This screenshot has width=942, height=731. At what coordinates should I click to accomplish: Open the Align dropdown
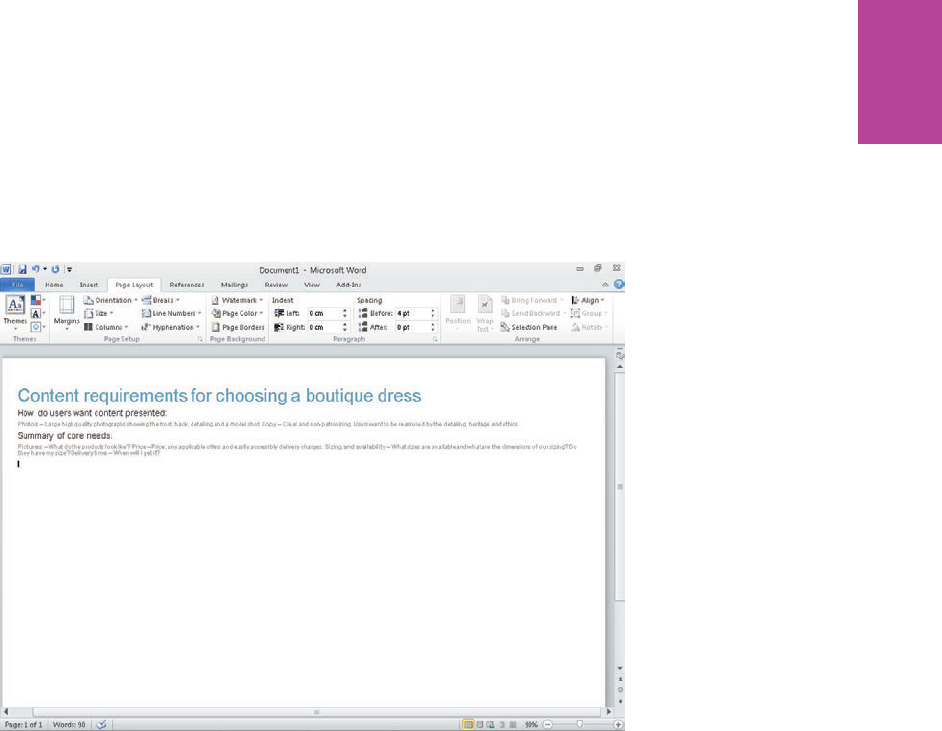tap(588, 300)
